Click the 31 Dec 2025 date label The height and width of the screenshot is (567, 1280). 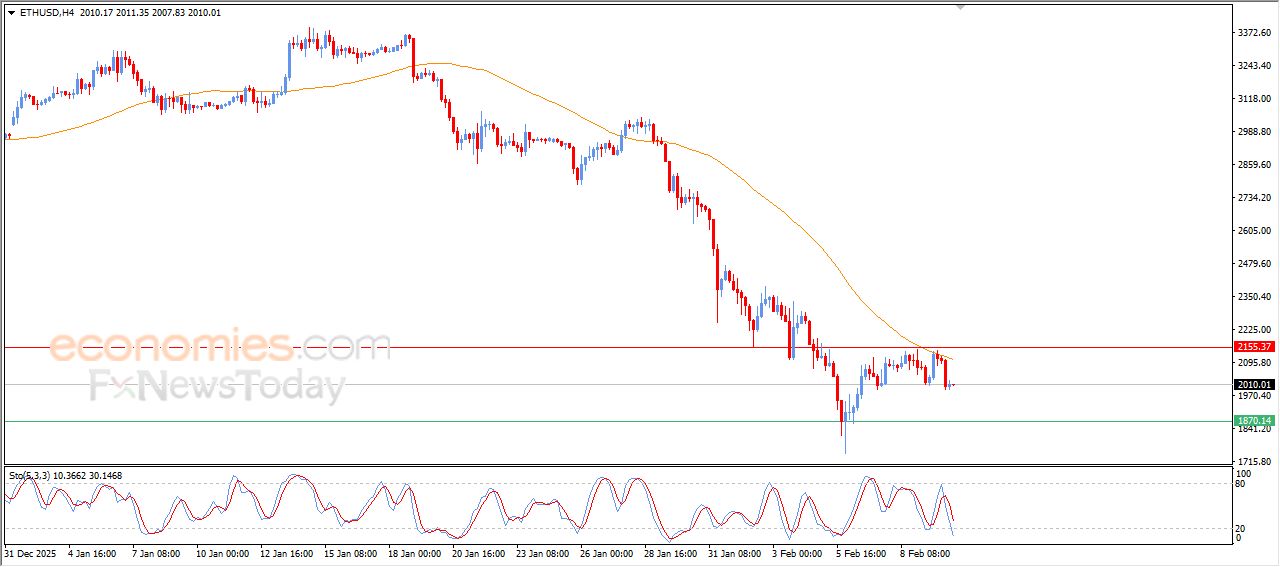(x=32, y=552)
